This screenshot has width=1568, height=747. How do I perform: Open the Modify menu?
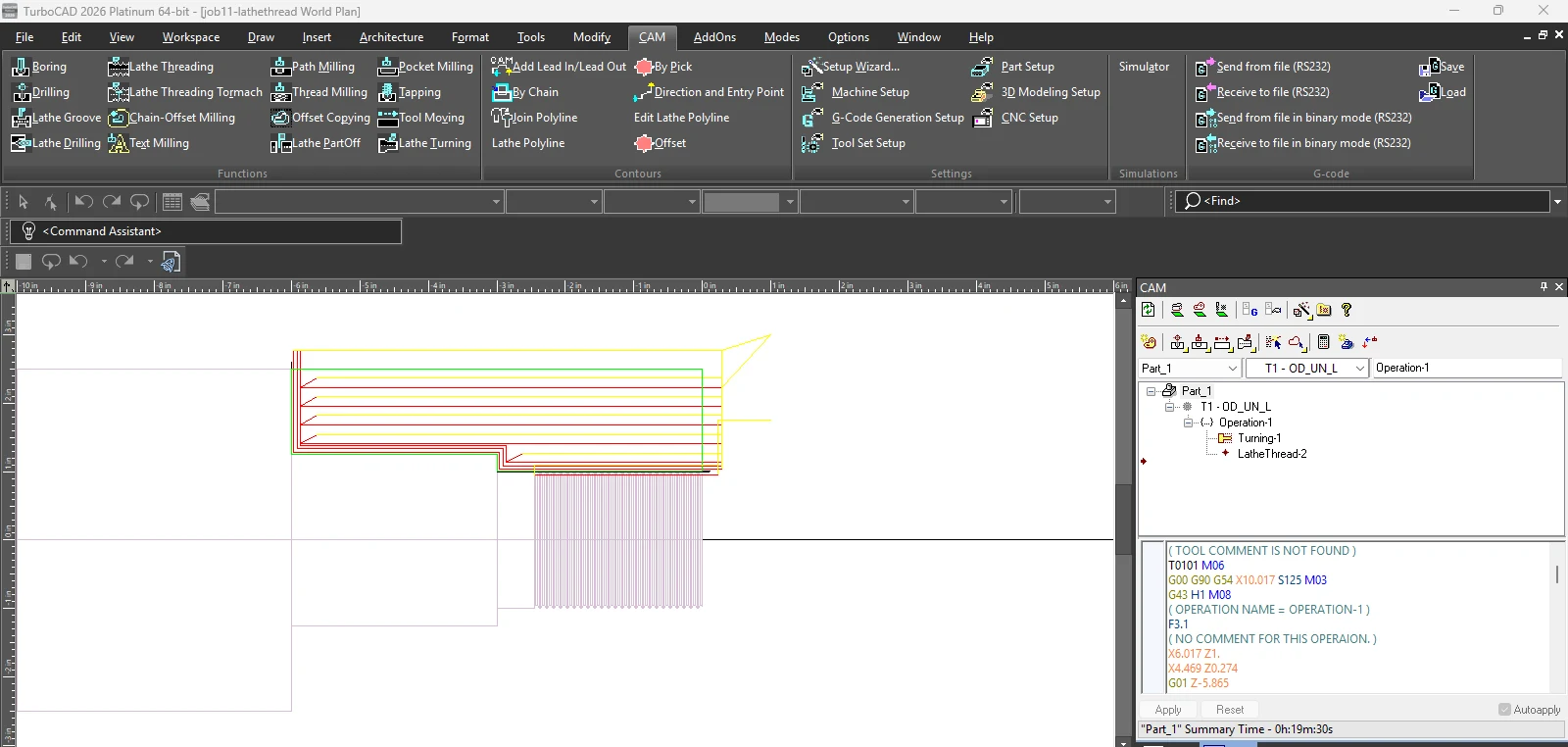point(592,37)
